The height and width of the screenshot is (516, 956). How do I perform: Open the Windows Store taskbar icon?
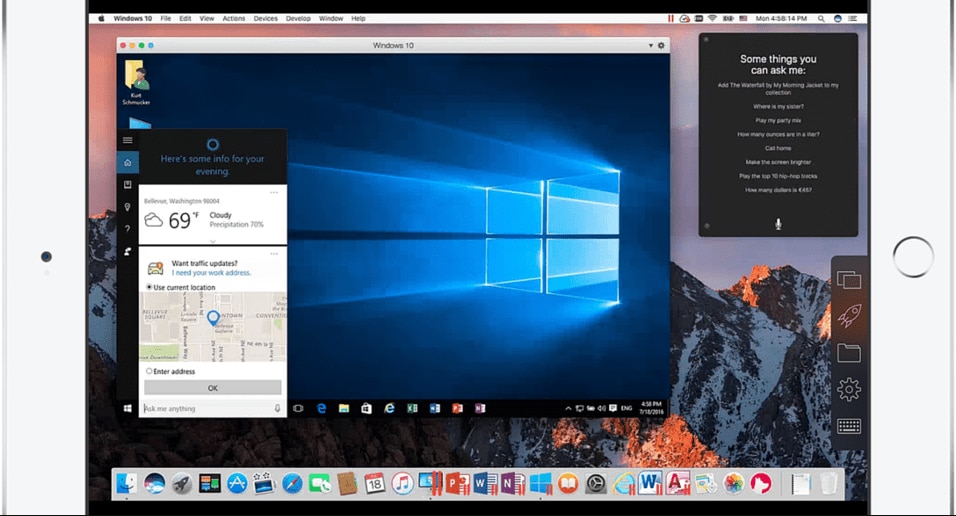click(366, 409)
